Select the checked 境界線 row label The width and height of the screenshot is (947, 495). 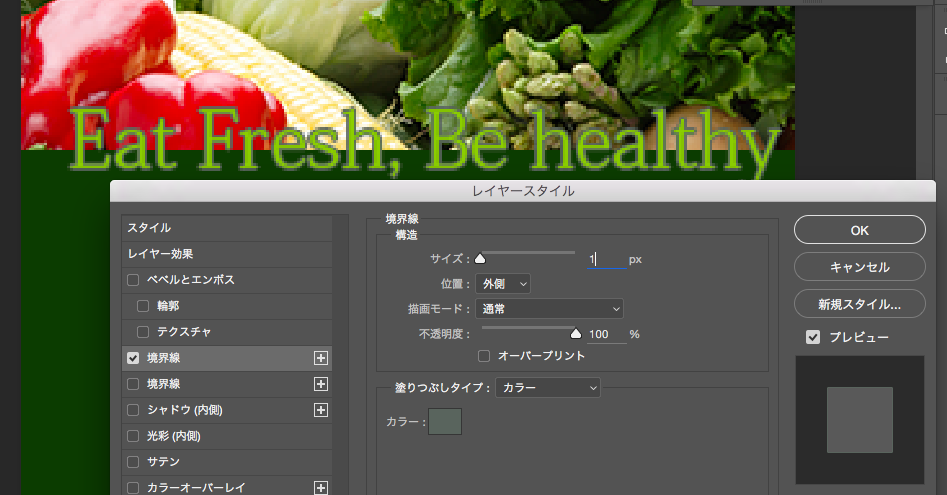(x=164, y=358)
